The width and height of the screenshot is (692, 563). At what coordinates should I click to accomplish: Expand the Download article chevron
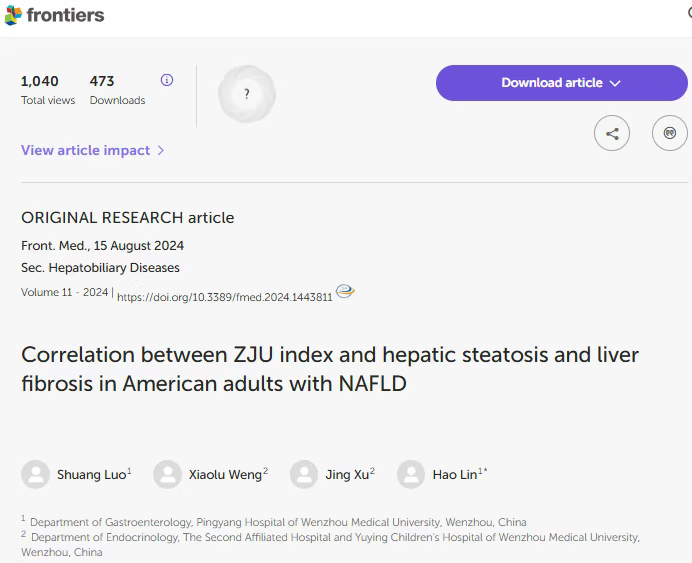coord(615,83)
